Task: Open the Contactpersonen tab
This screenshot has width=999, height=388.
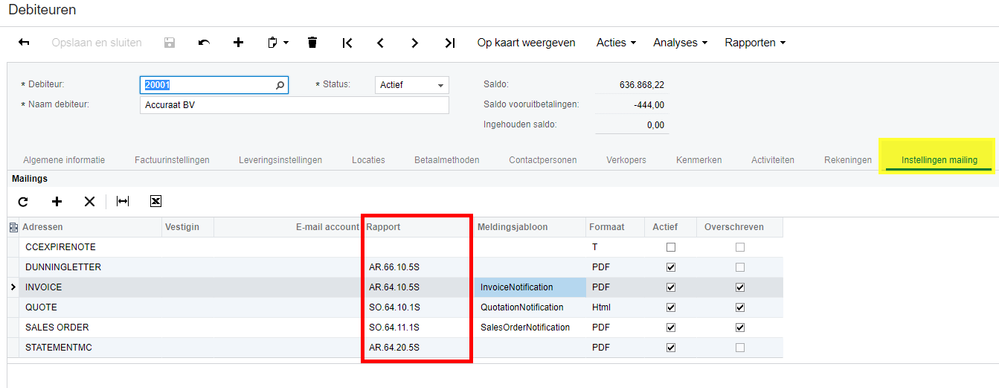Action: coord(543,160)
